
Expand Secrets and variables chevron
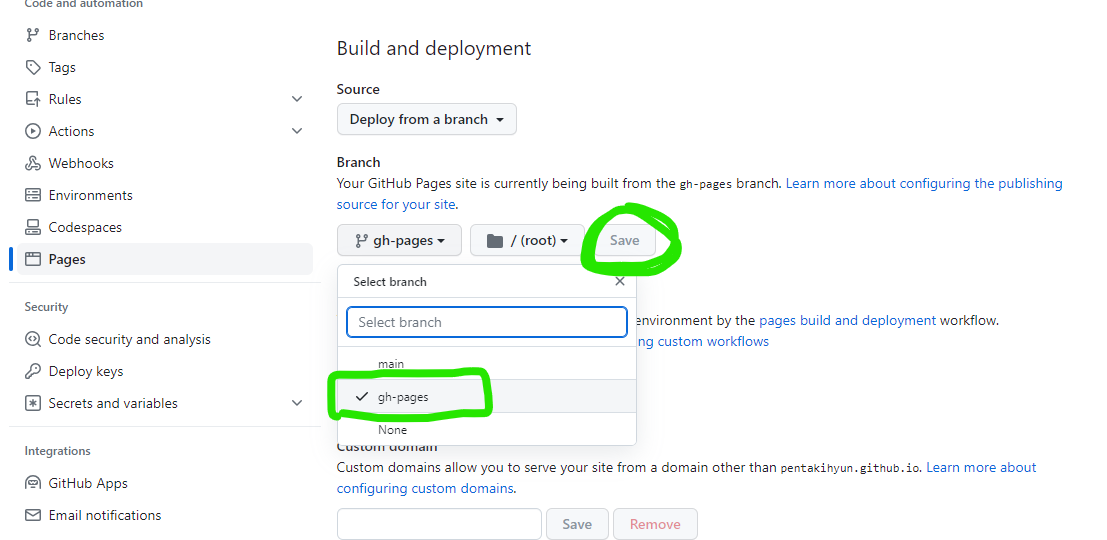click(x=297, y=404)
